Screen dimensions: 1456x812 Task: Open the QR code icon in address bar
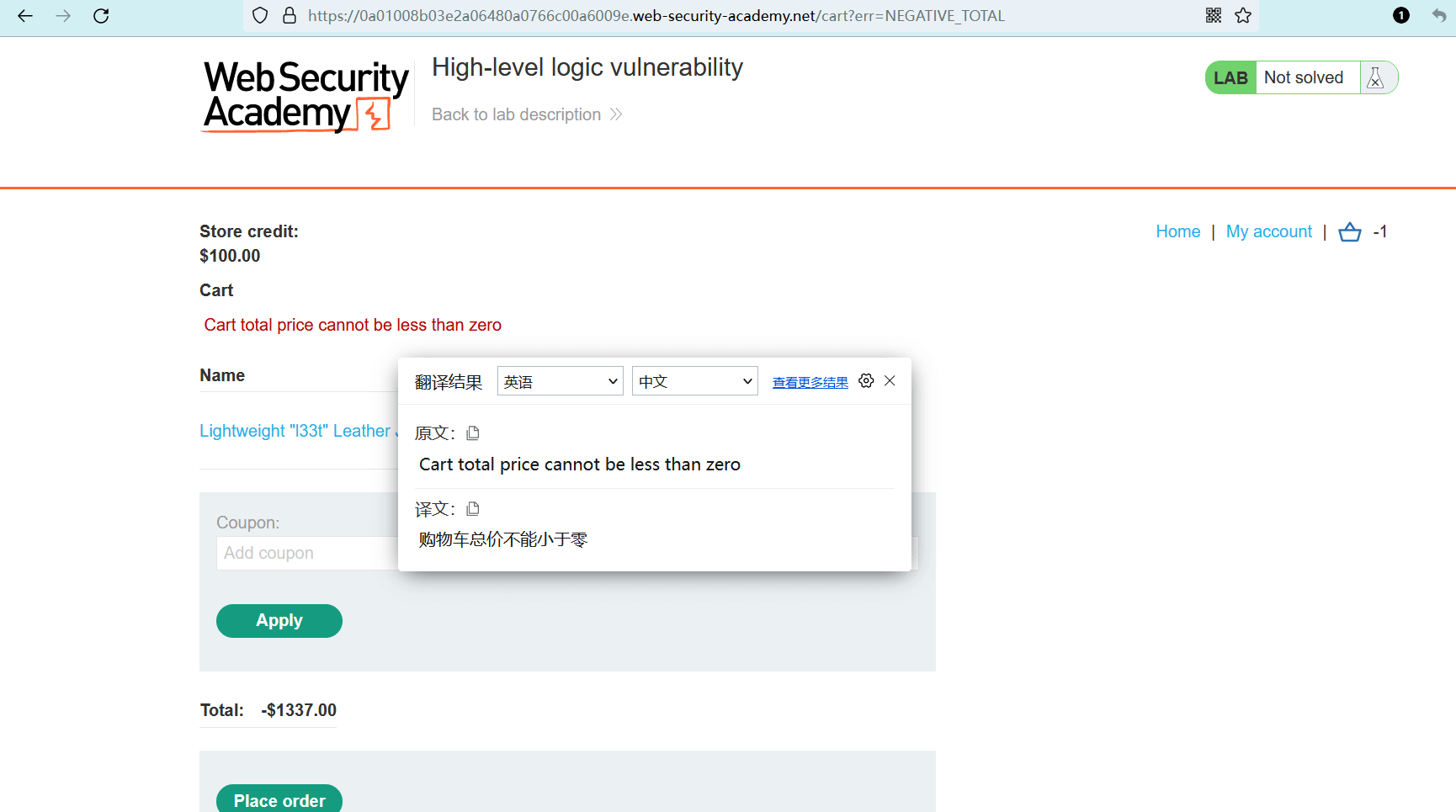click(x=1214, y=15)
